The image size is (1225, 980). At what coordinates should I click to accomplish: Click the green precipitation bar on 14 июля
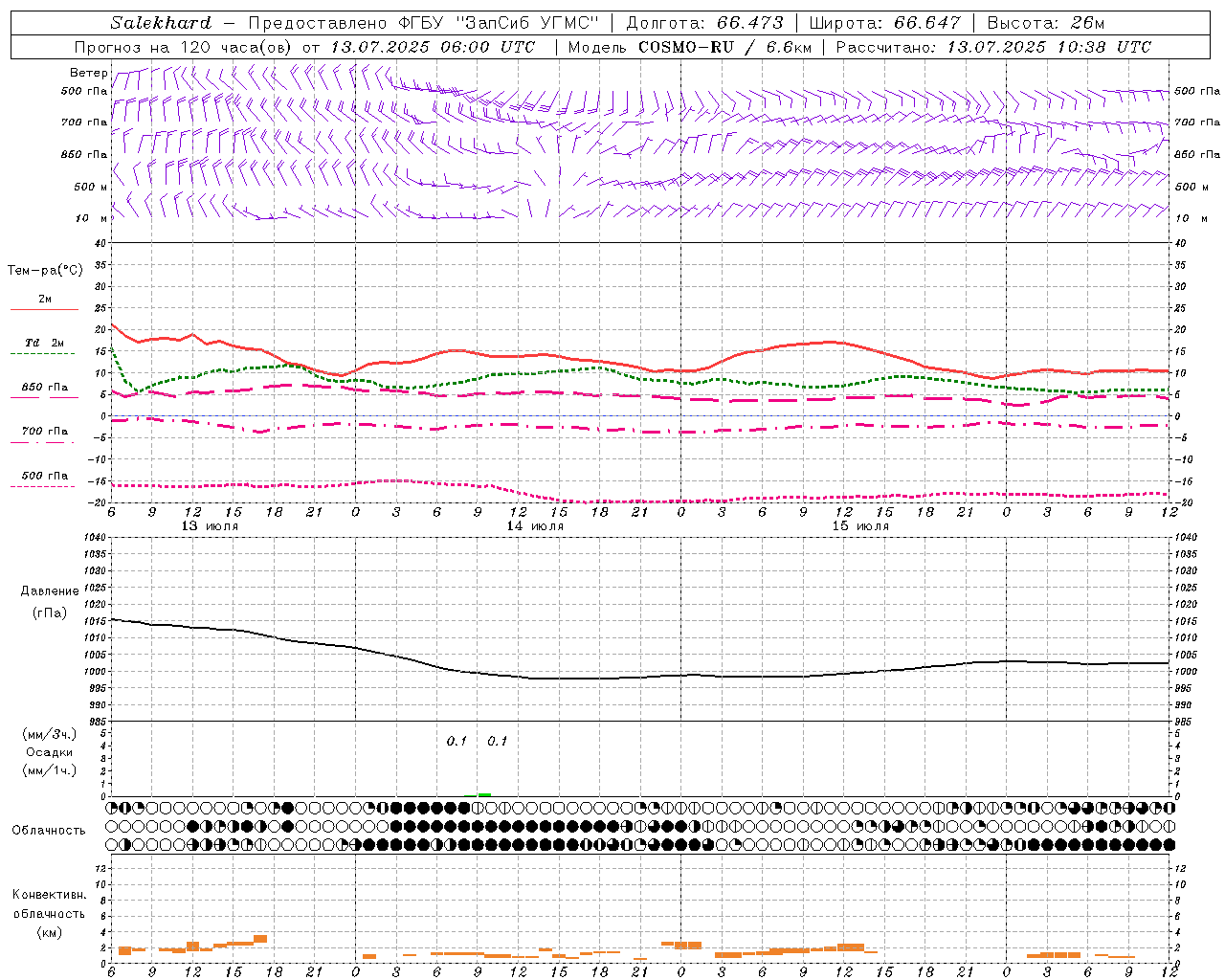click(x=484, y=794)
